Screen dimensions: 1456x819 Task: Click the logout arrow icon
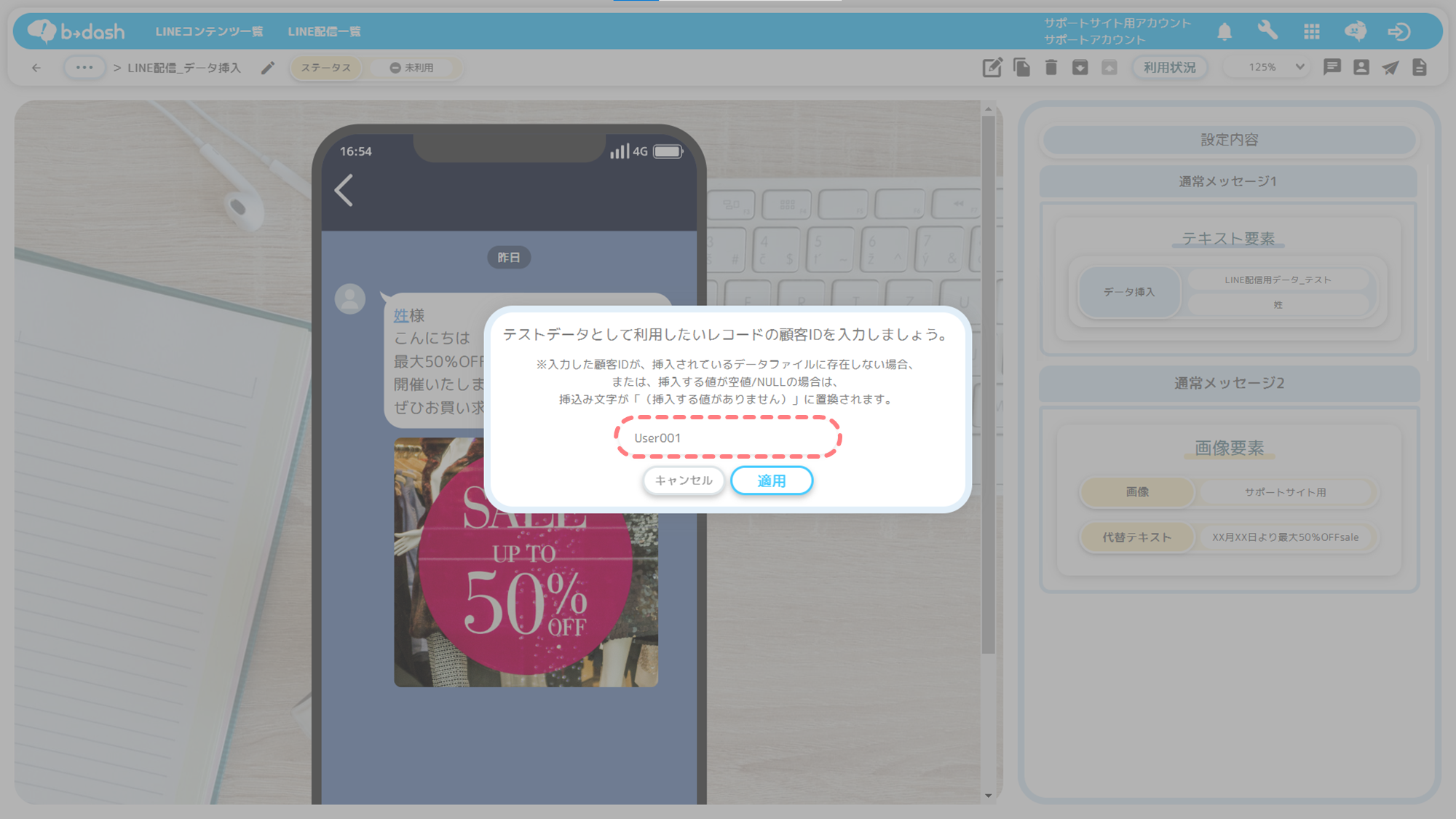1398,31
